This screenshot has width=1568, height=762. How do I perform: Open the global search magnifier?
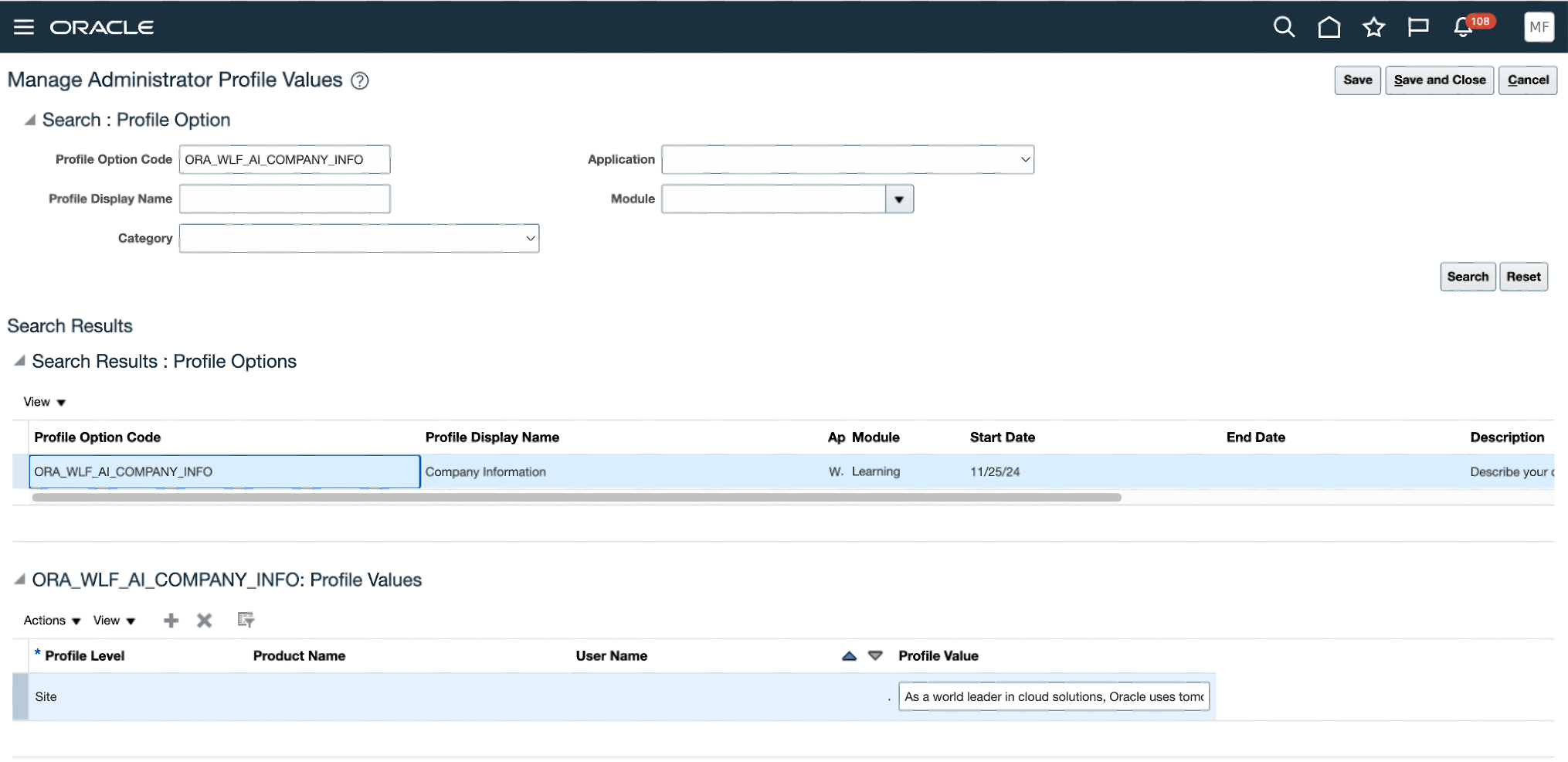tap(1284, 26)
